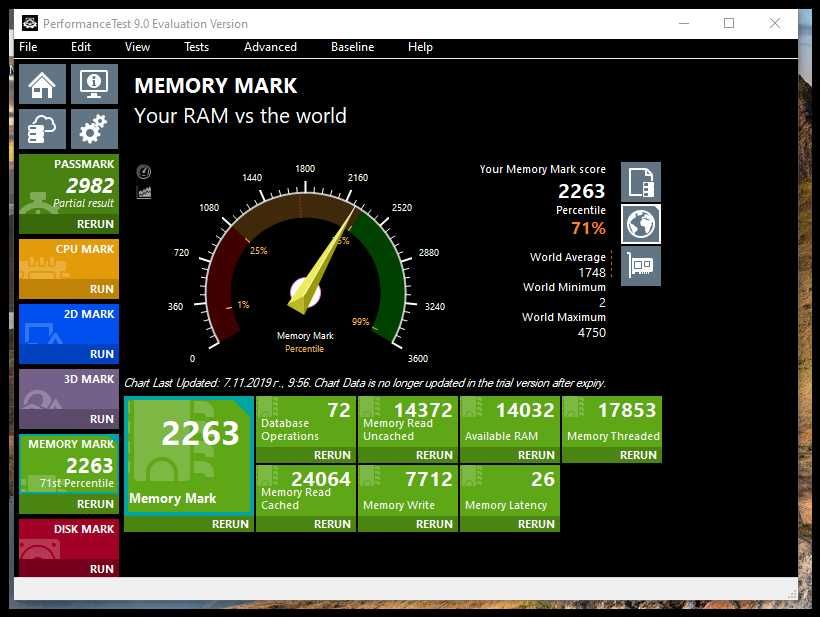Select the gauge chart view icon
The height and width of the screenshot is (617, 820).
pos(144,172)
